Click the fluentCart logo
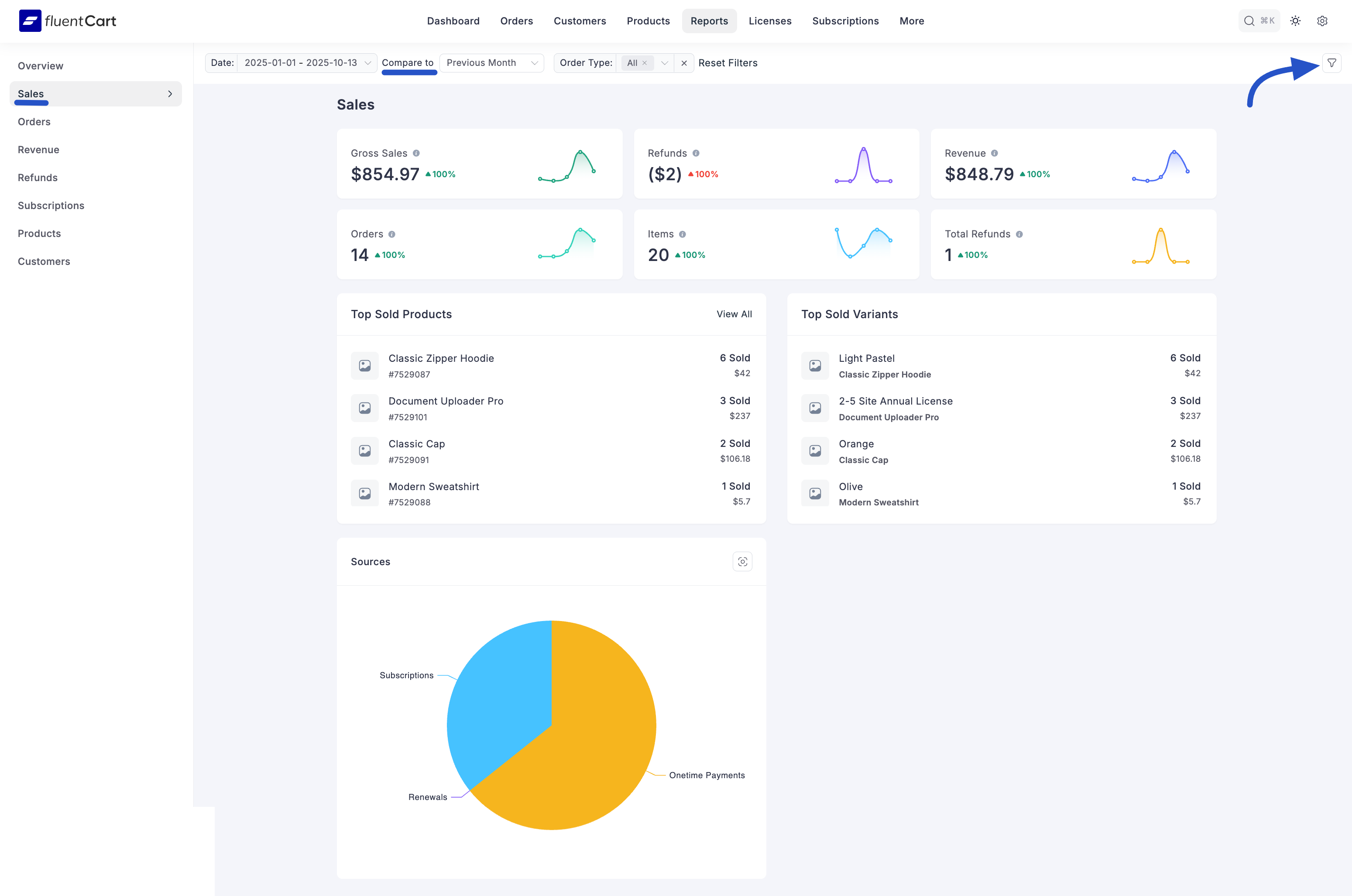 (x=67, y=21)
